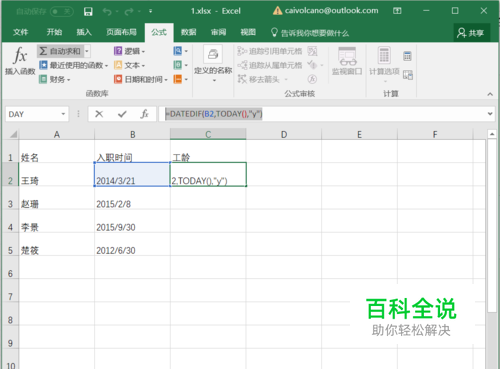The height and width of the screenshot is (369, 500).
Task: Click into the formula bar text
Action: 214,114
